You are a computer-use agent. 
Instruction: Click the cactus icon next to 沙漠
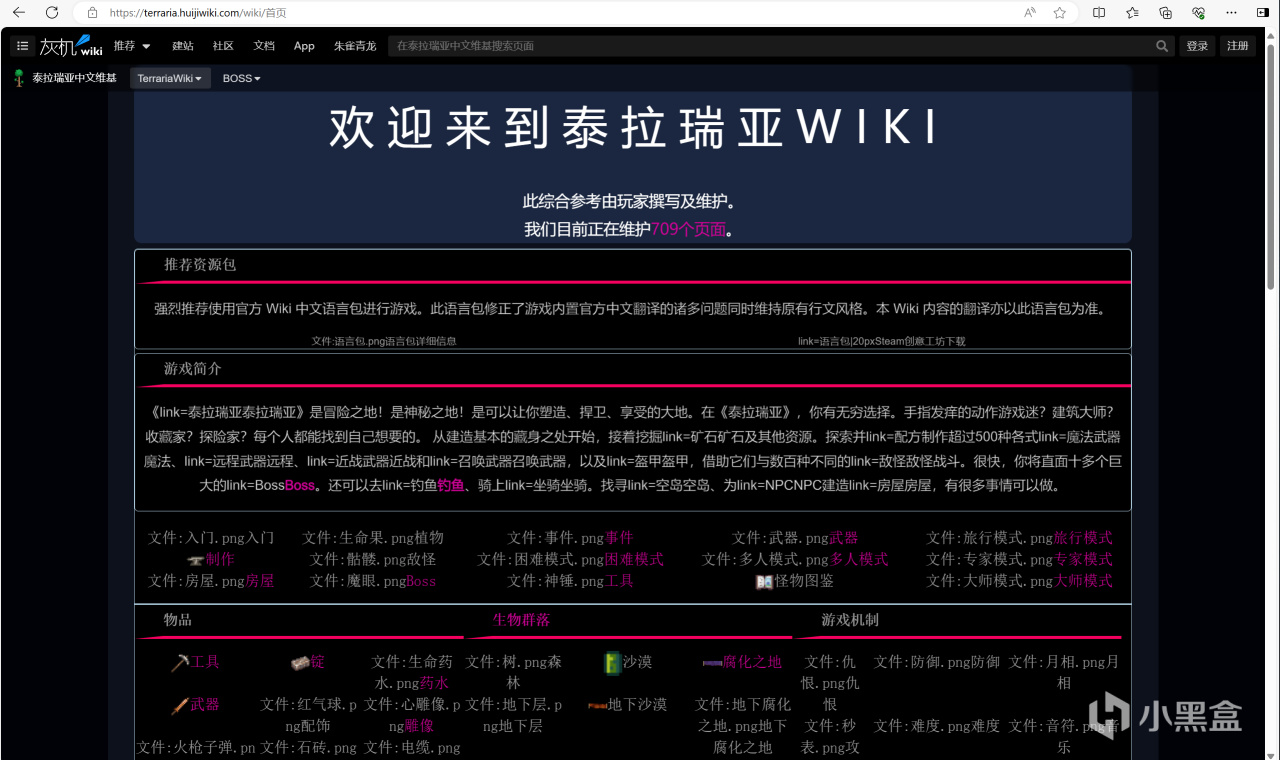613,662
